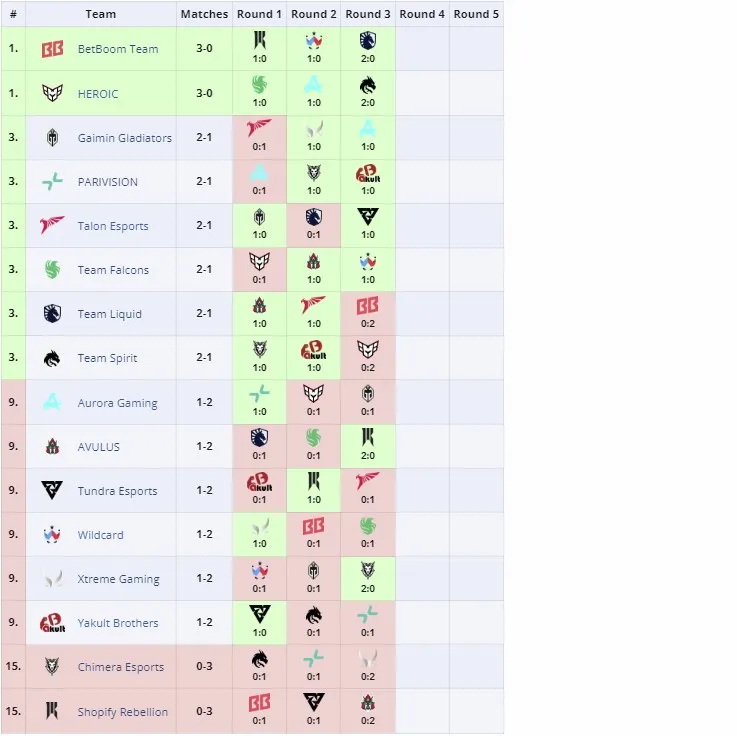The height and width of the screenshot is (736, 737).
Task: Click the Yakult Brothers logo in team column
Action: coord(52,623)
